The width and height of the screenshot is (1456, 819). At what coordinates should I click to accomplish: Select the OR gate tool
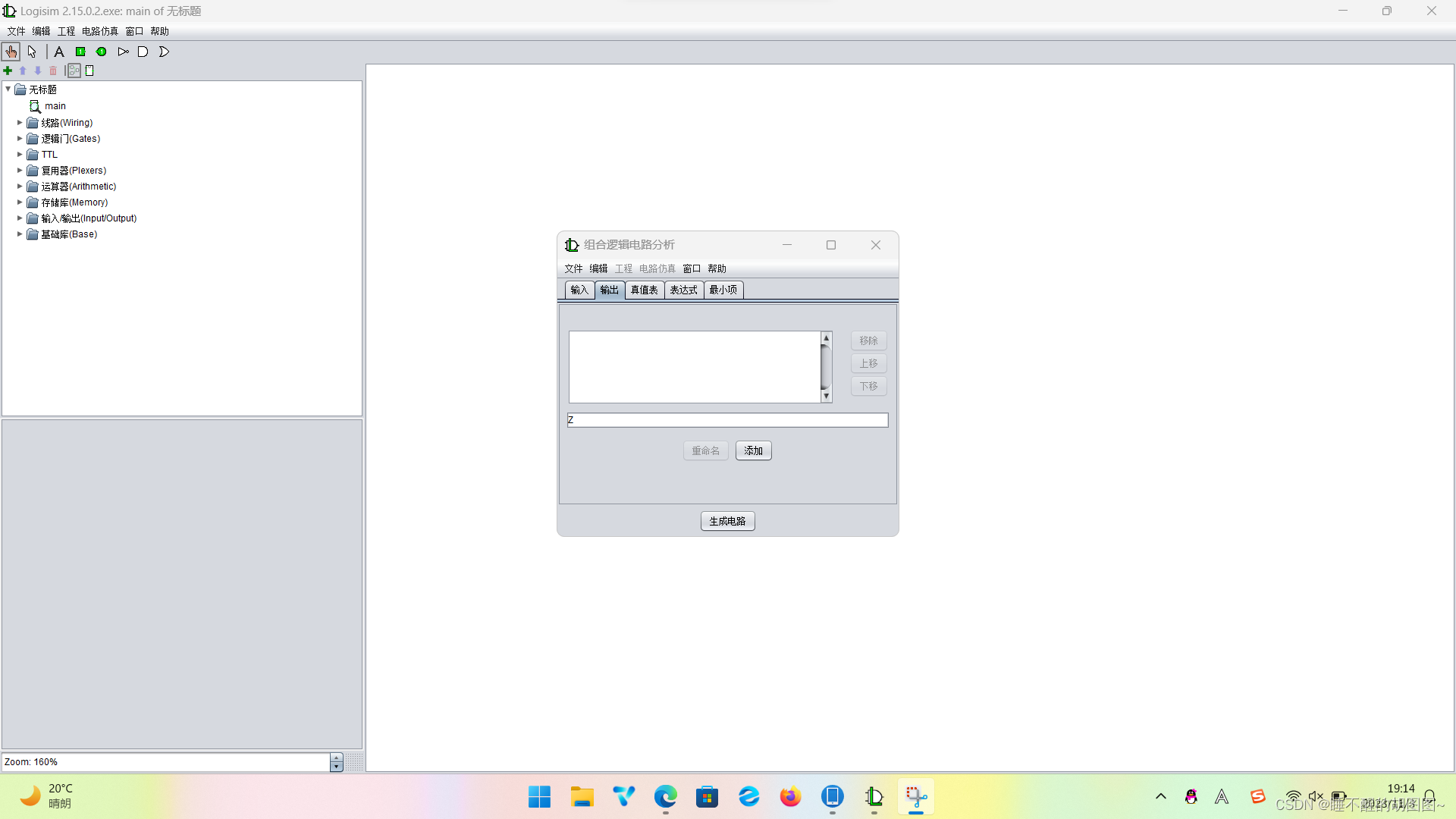tap(164, 52)
